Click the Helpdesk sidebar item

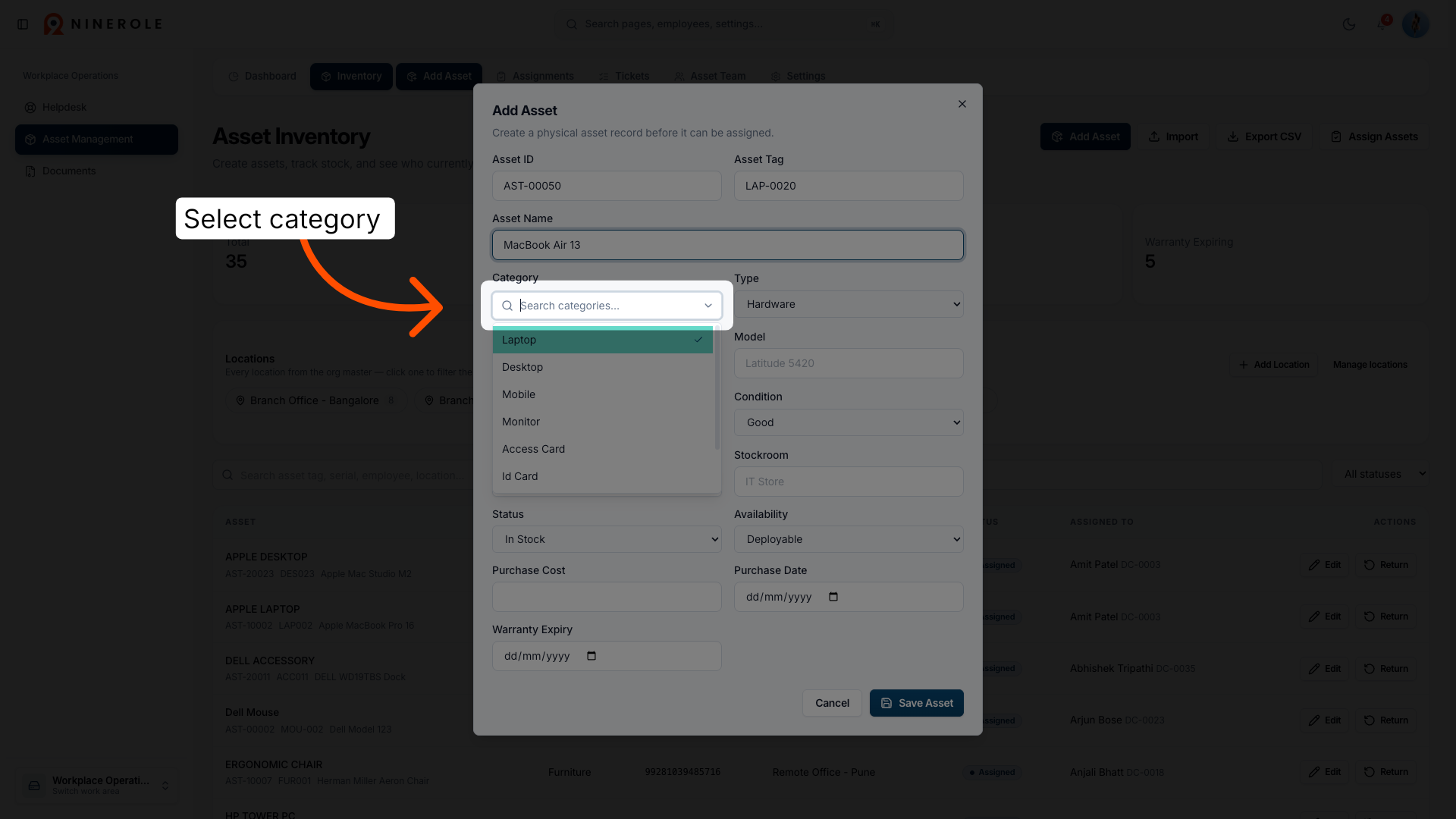96,108
